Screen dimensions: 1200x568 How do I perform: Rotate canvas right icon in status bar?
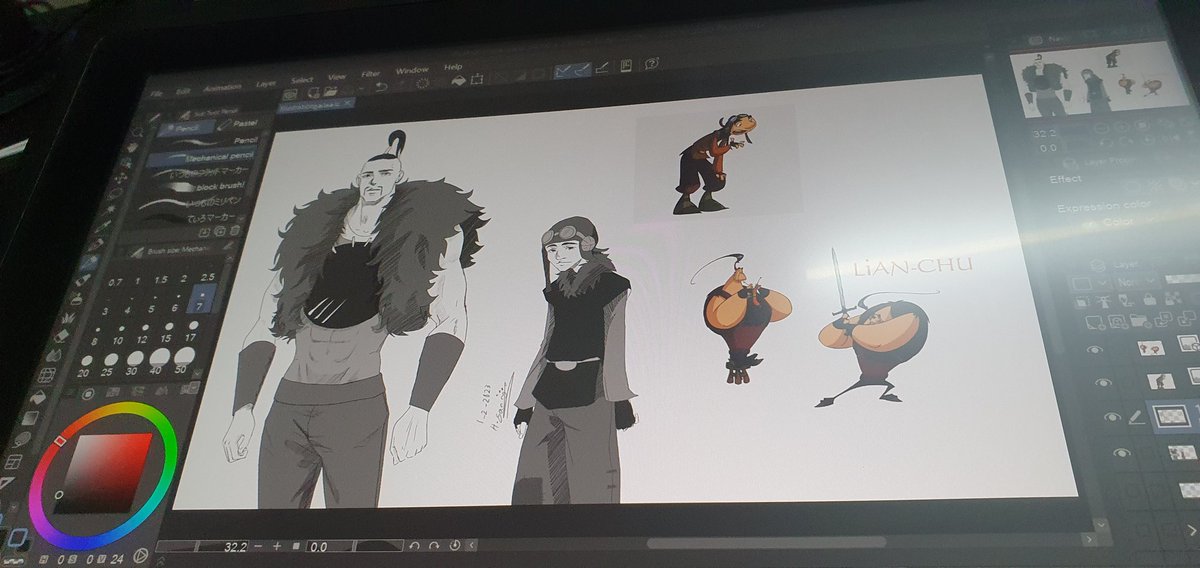click(432, 546)
